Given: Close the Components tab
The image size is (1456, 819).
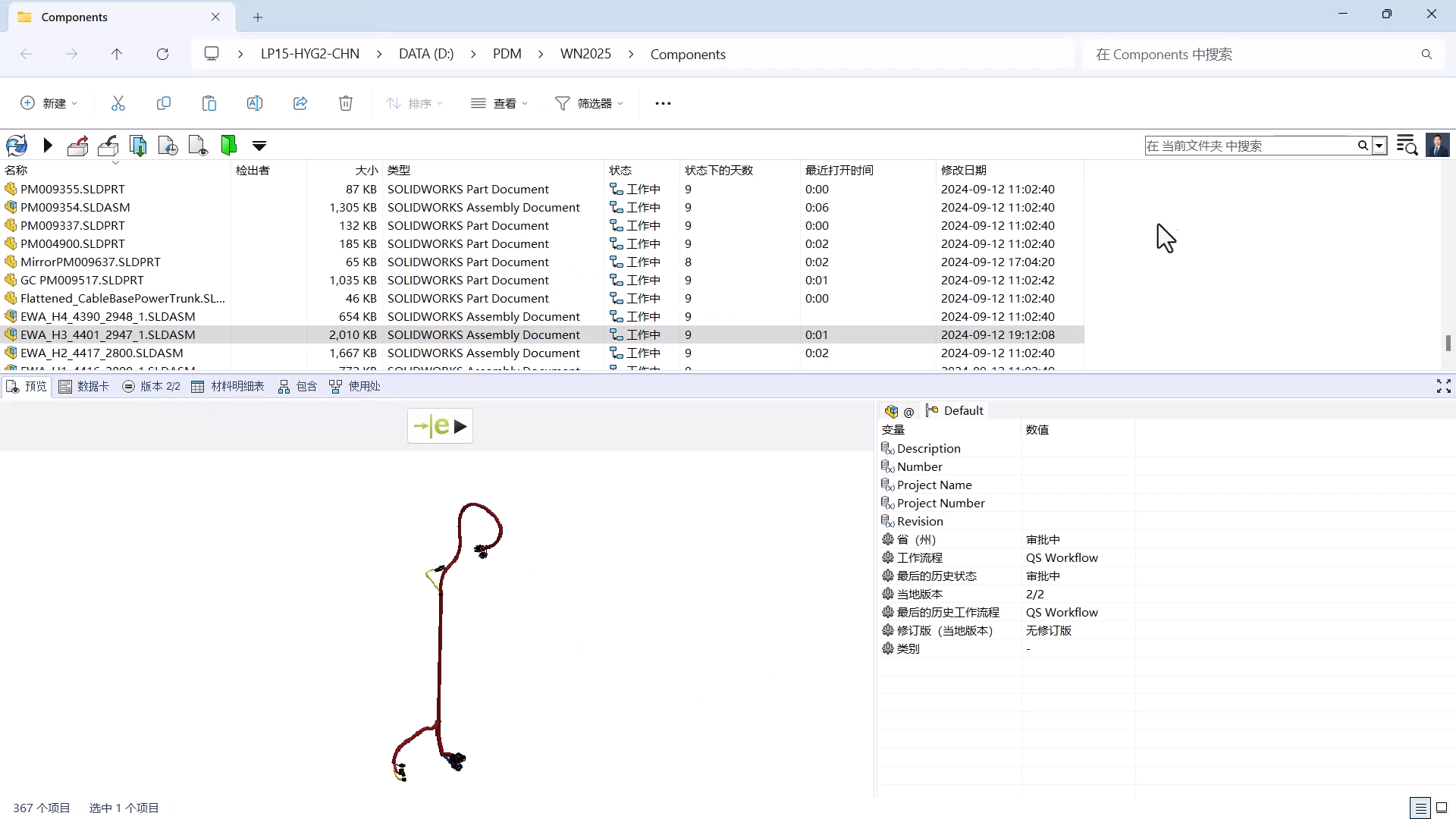Looking at the screenshot, I should pyautogui.click(x=215, y=17).
